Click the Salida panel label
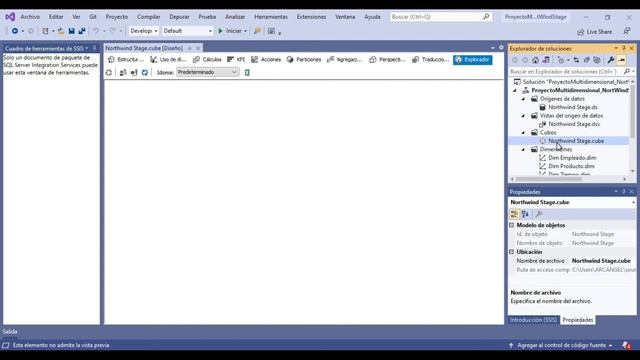The width and height of the screenshot is (640, 360). tap(10, 331)
